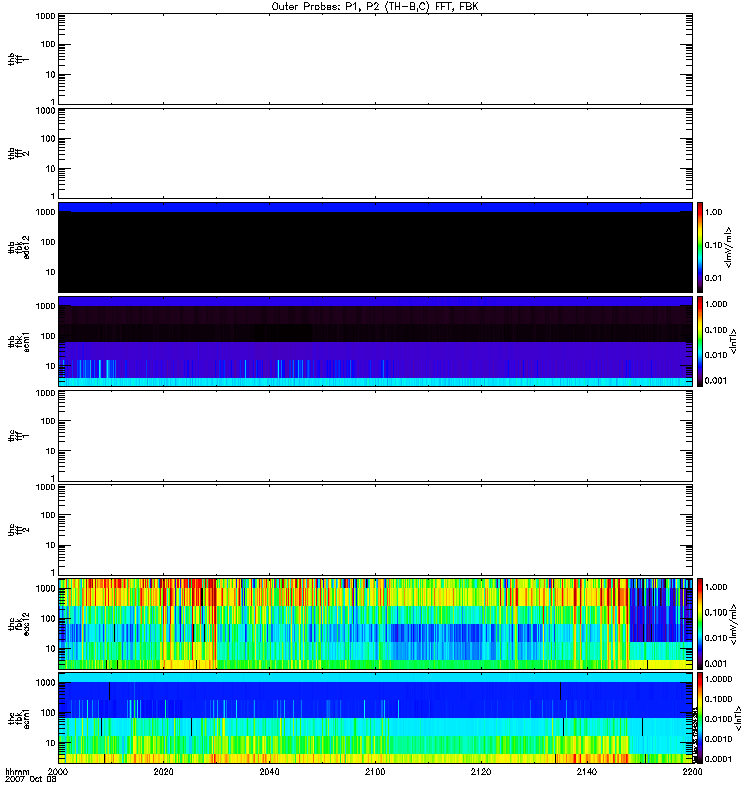The image size is (750, 800).
Task: Click the black thb fbk edc12 spectrogram
Action: [x=375, y=247]
